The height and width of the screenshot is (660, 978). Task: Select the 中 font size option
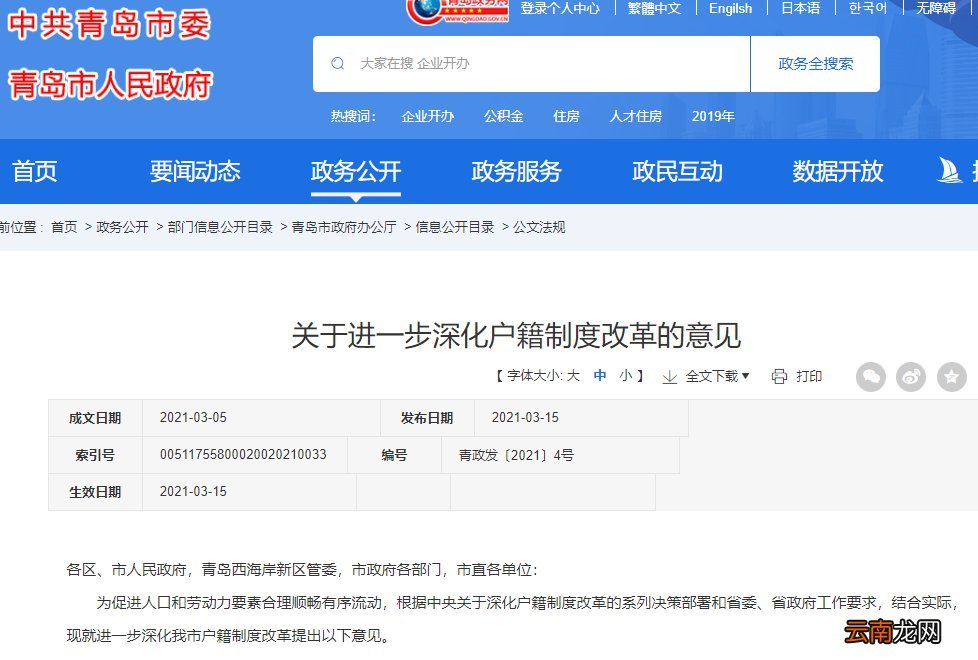pos(598,377)
